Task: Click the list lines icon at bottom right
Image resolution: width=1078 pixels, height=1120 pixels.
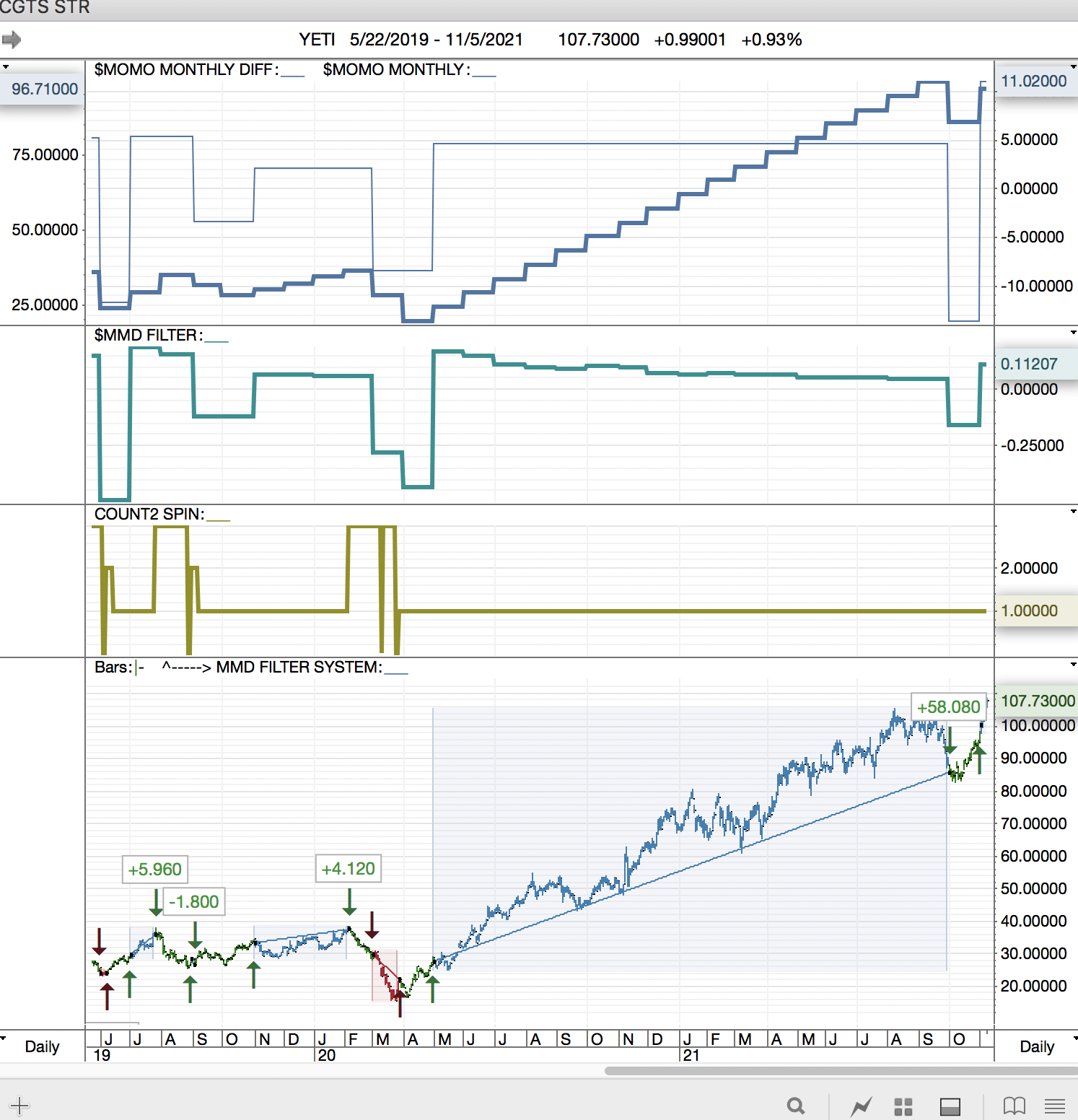Action: pyautogui.click(x=1055, y=1106)
